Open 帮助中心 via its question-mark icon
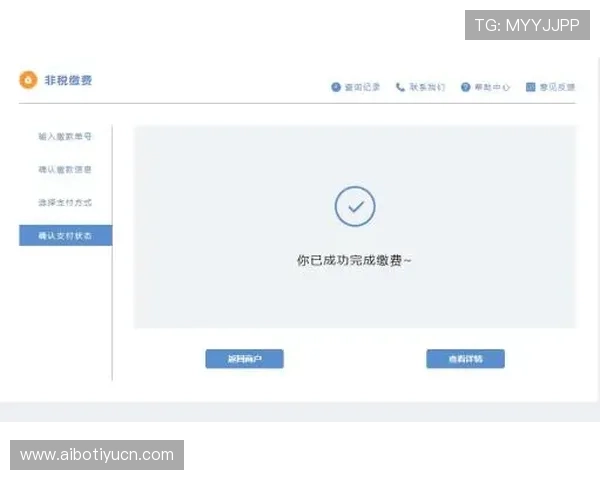Viewport: 600px width, 480px height. click(x=465, y=87)
